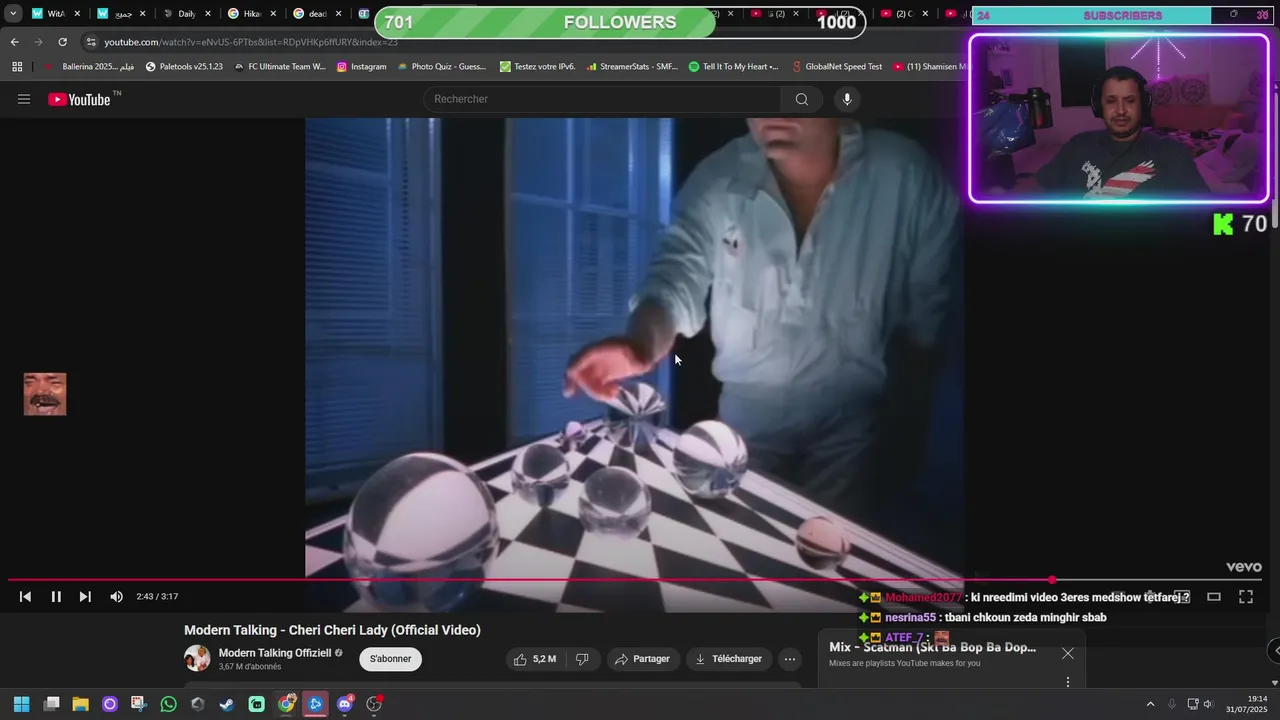The width and height of the screenshot is (1280, 720).
Task: Seek using the red progress bar handle
Action: click(1052, 579)
